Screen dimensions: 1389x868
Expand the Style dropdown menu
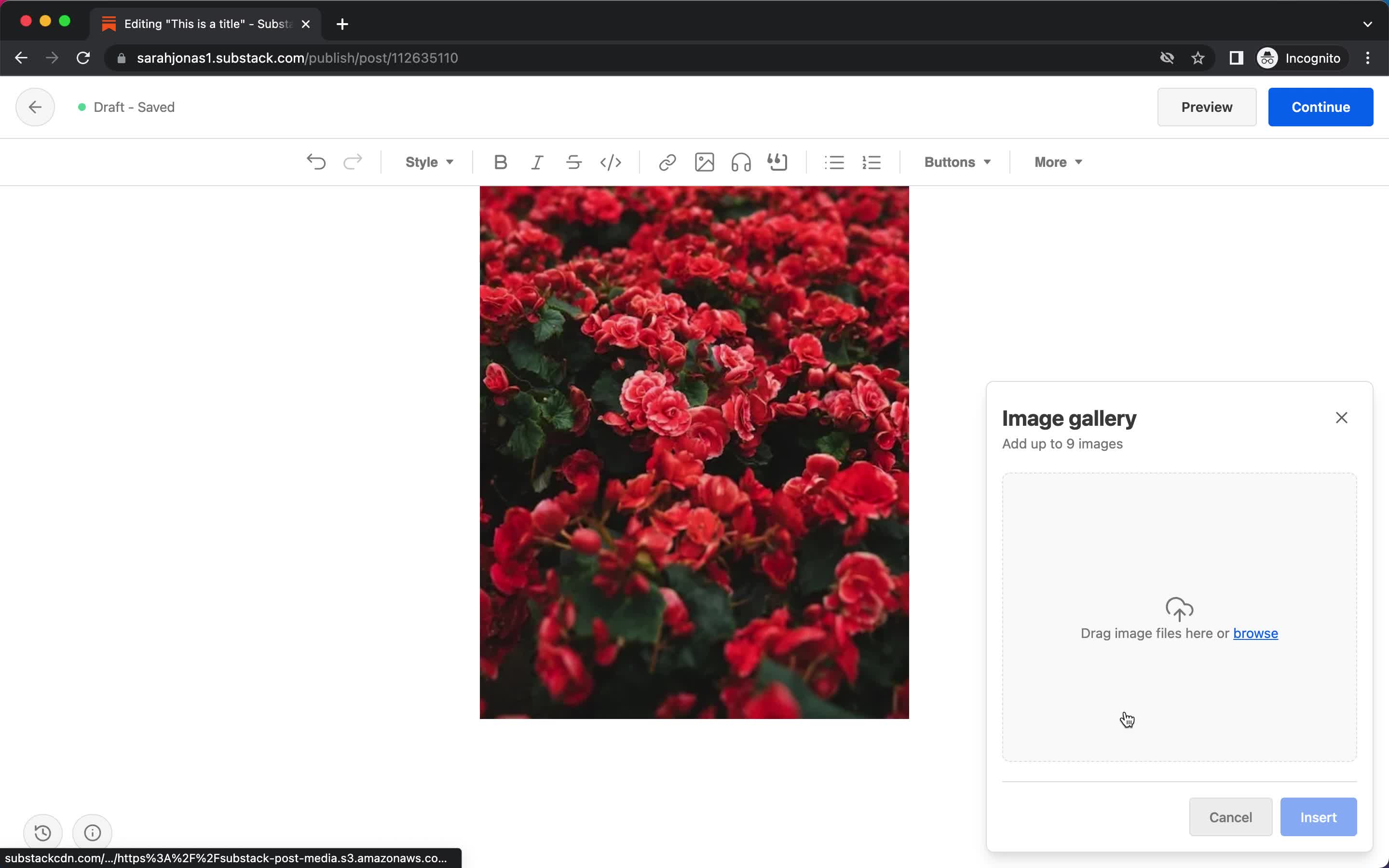pyautogui.click(x=428, y=162)
